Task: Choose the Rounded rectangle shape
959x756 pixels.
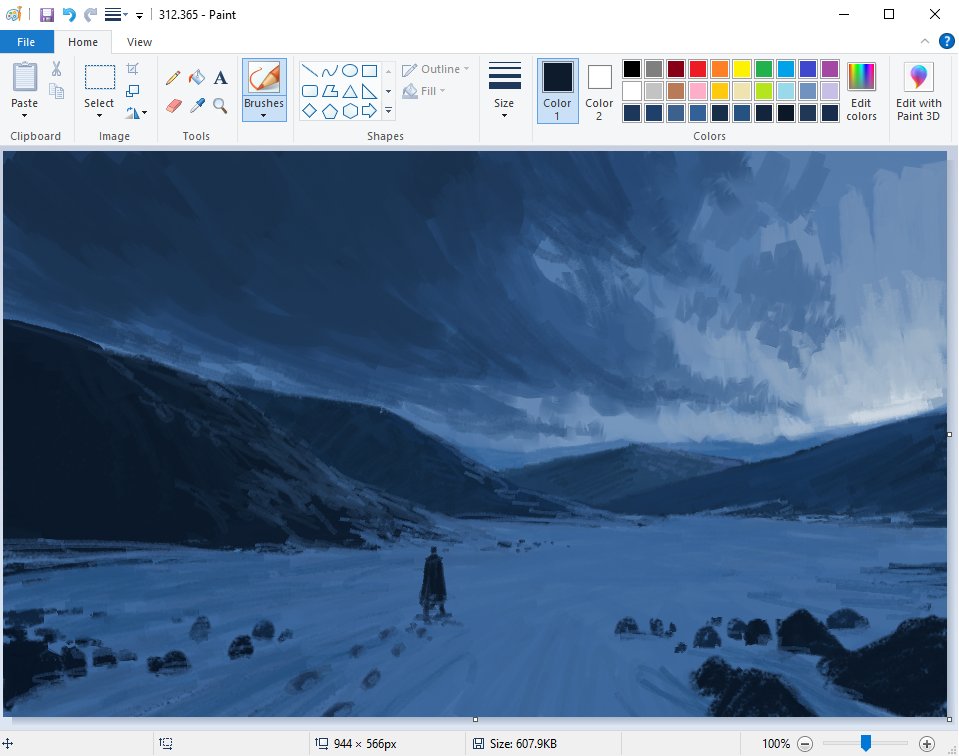Action: [x=310, y=91]
